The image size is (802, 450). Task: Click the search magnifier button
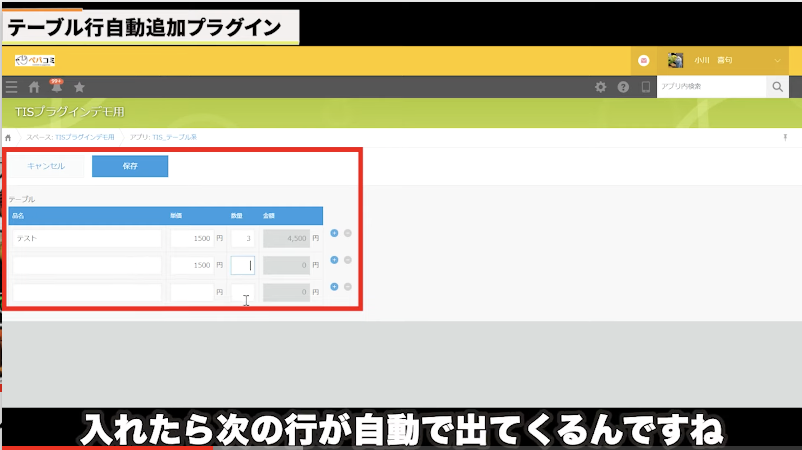[x=778, y=87]
